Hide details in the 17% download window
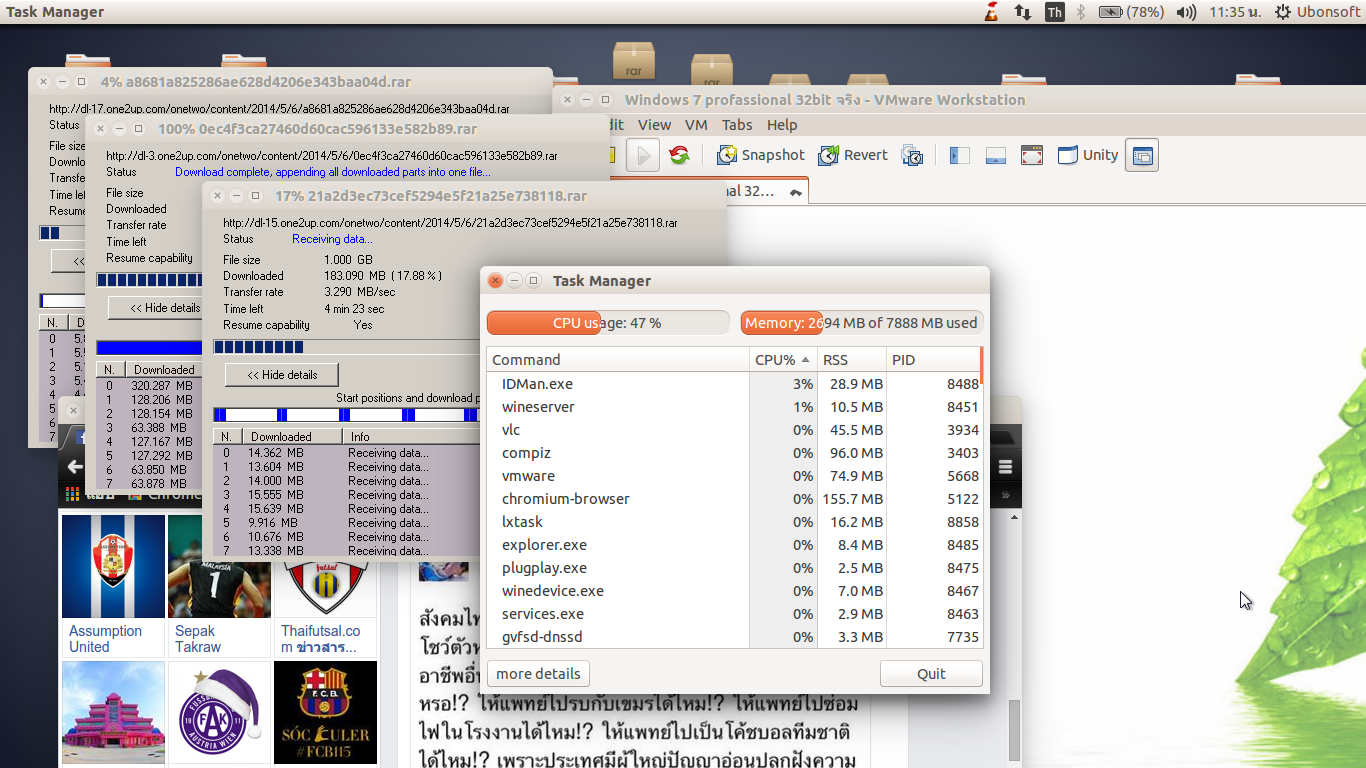The width and height of the screenshot is (1366, 768). coord(284,375)
